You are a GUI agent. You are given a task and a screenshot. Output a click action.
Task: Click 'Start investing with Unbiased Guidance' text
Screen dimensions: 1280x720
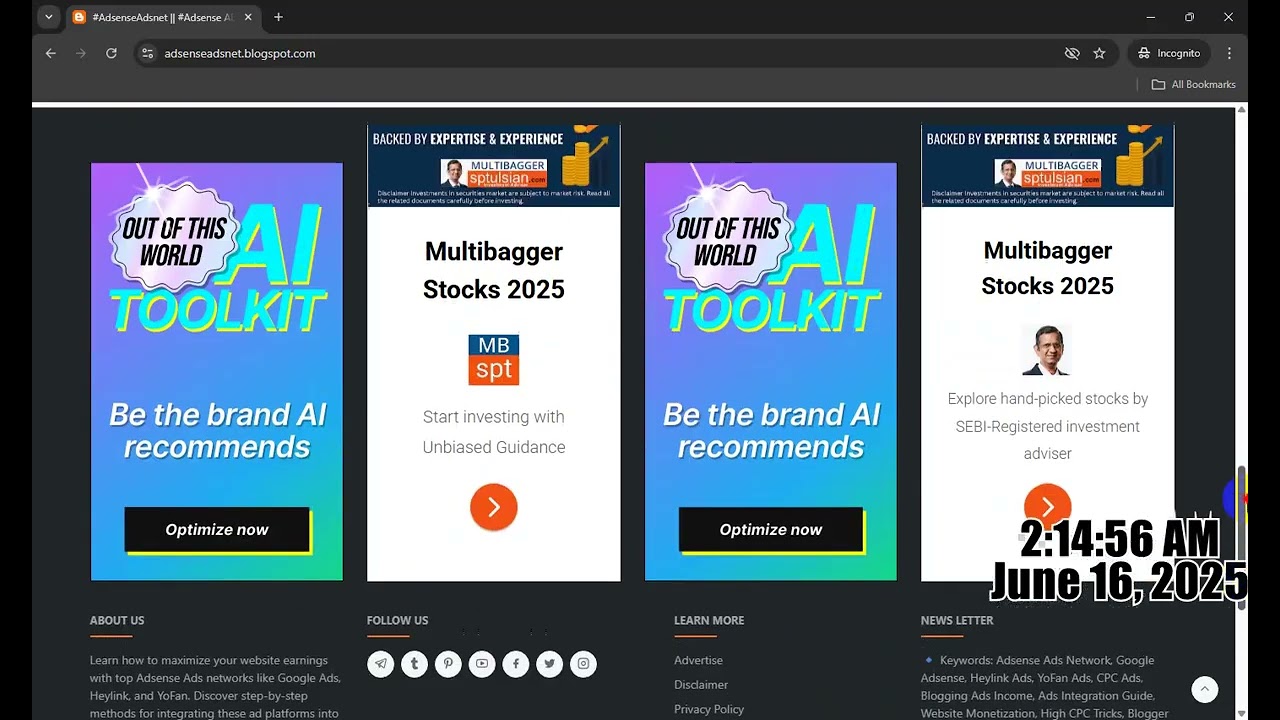[x=494, y=432]
